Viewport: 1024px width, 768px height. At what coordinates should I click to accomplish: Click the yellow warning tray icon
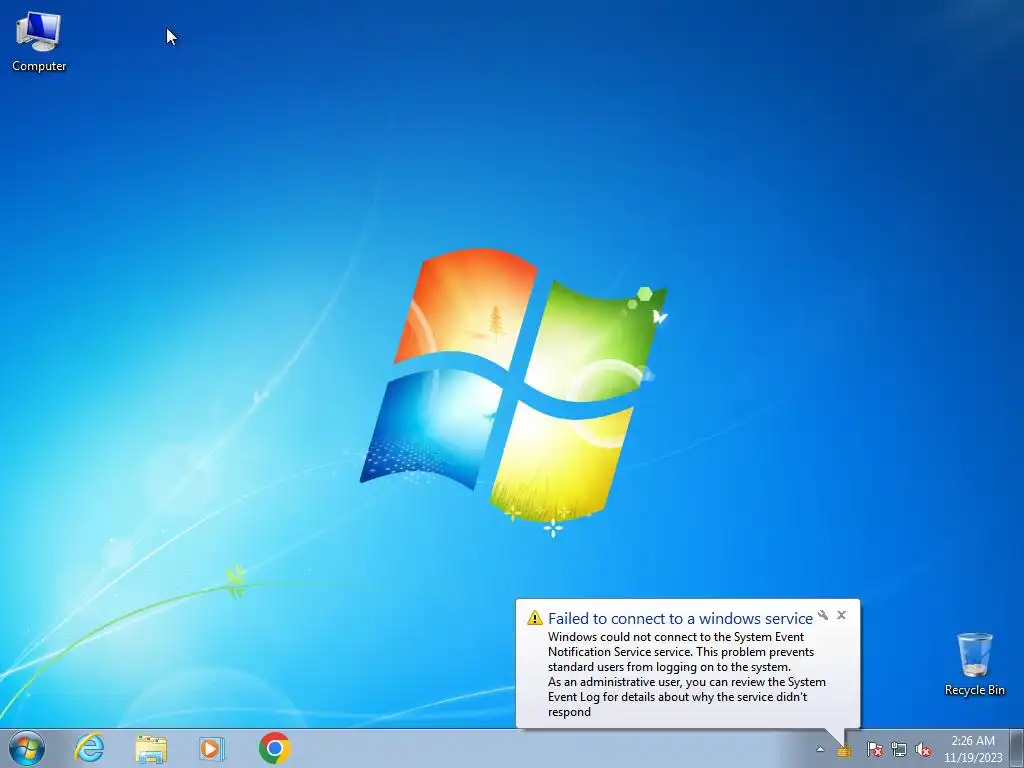pyautogui.click(x=844, y=750)
